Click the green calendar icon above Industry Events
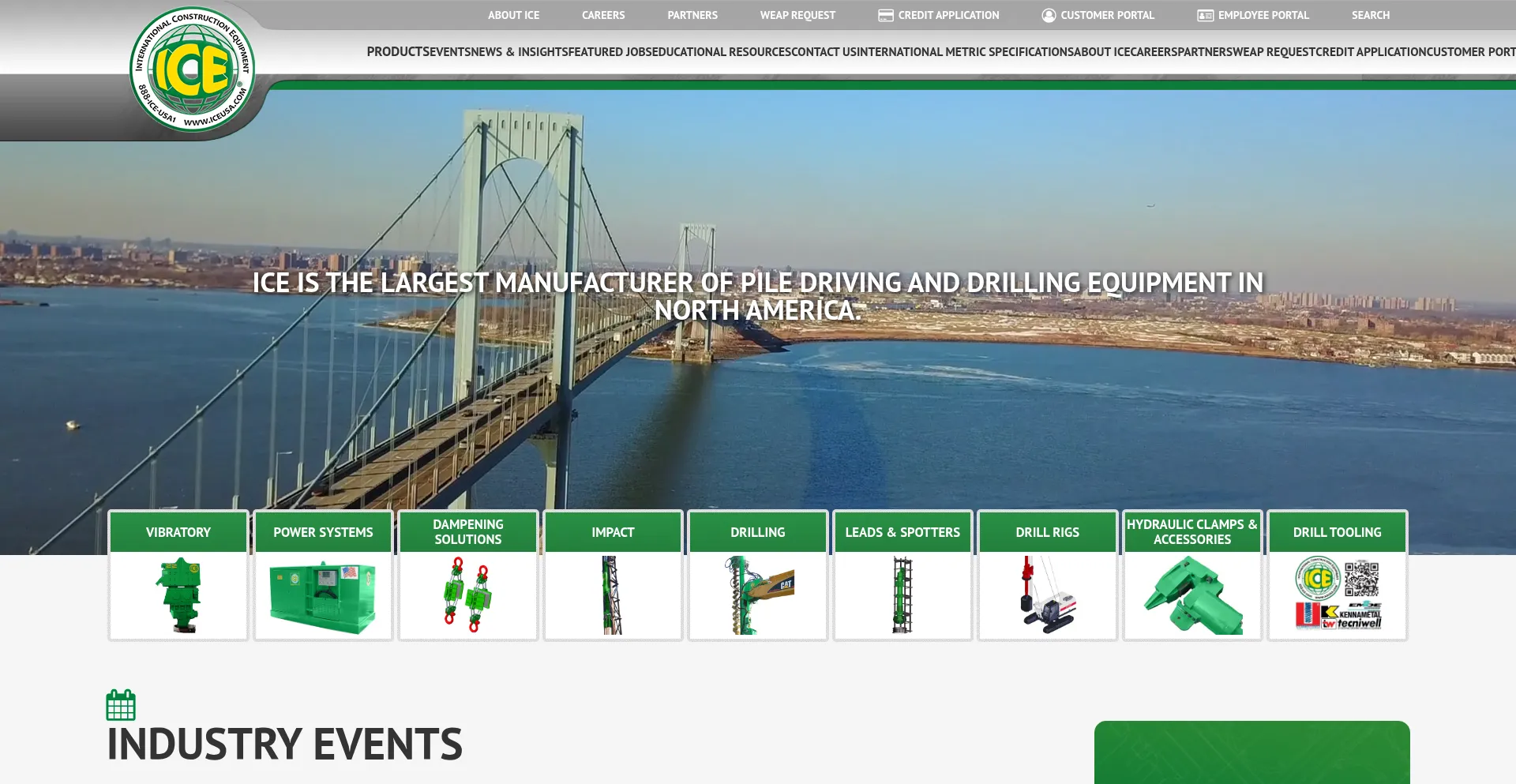This screenshot has width=1516, height=784. [x=121, y=705]
